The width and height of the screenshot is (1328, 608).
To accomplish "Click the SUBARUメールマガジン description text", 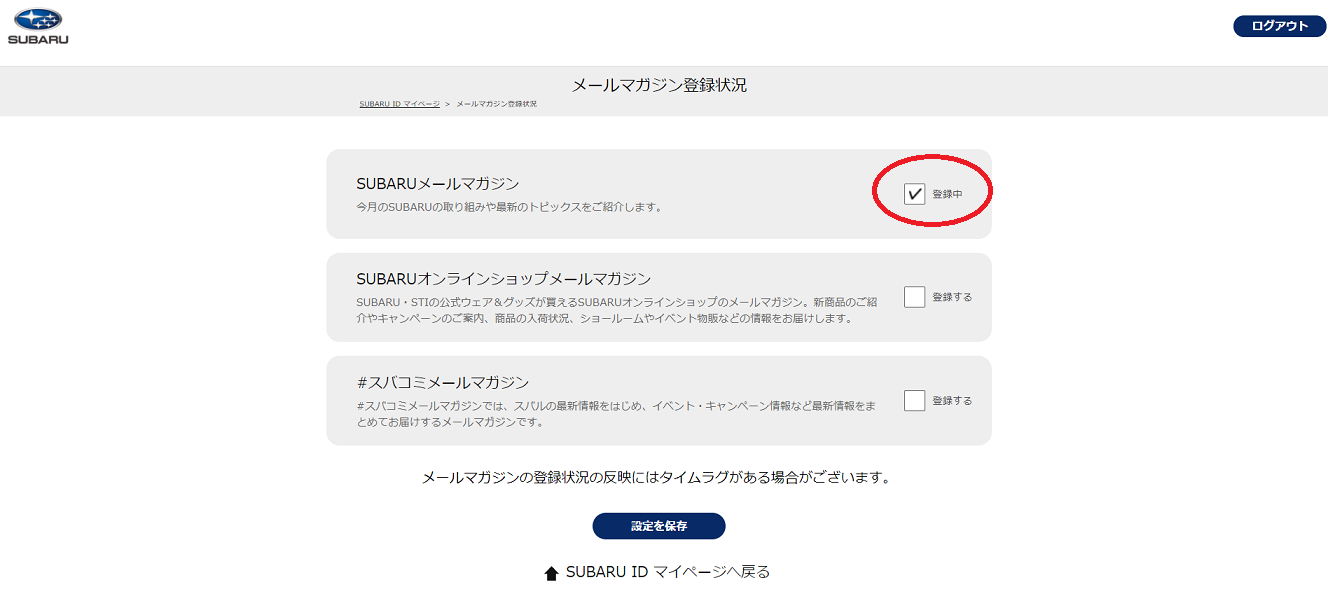I will point(509,208).
